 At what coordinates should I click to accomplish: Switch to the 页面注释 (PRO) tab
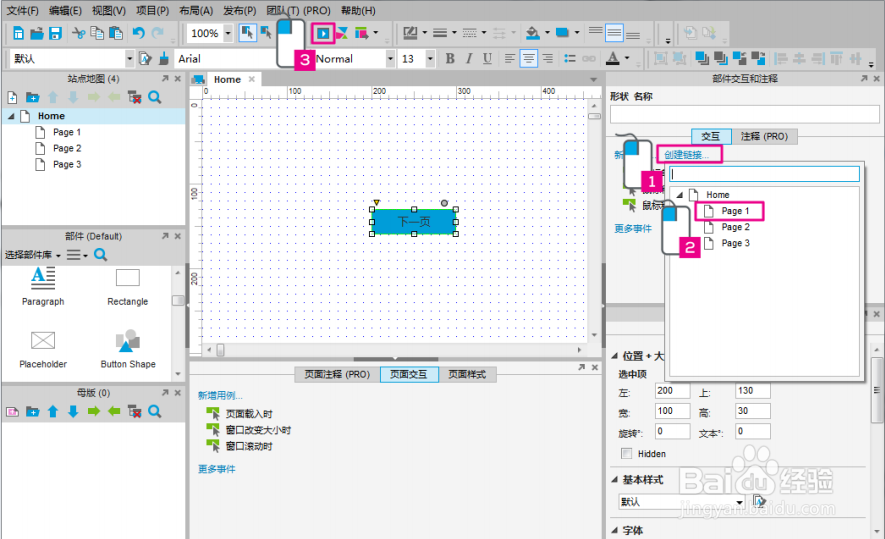[x=337, y=375]
